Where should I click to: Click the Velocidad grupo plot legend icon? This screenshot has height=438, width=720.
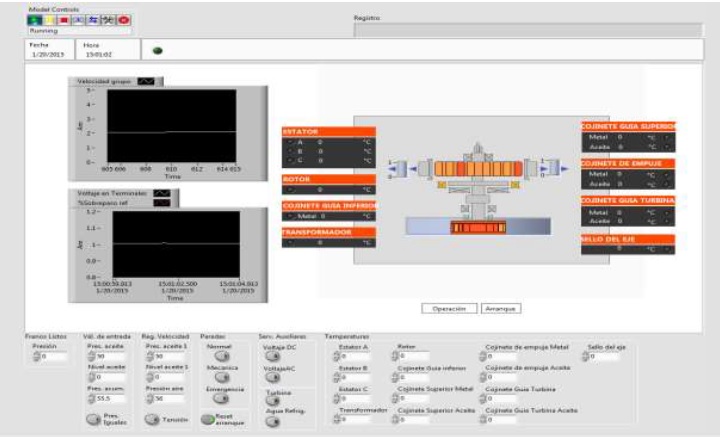click(x=147, y=81)
